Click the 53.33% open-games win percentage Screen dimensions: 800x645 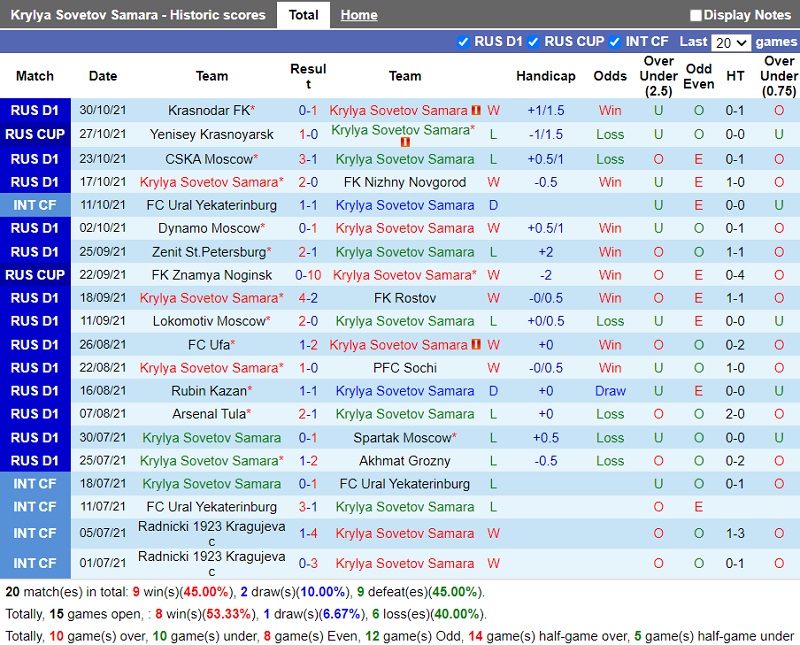(x=228, y=614)
